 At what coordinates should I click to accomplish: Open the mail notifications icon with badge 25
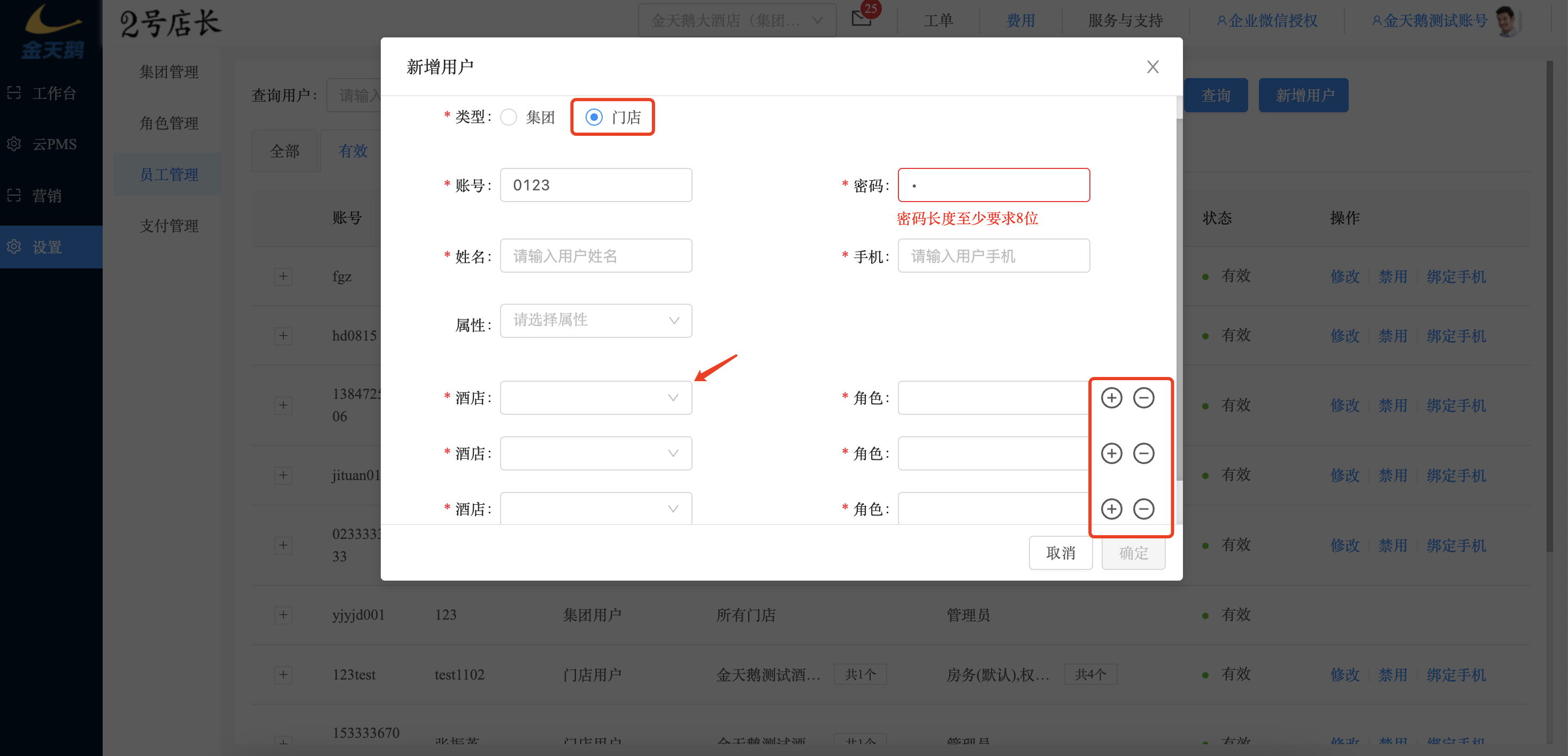point(862,18)
